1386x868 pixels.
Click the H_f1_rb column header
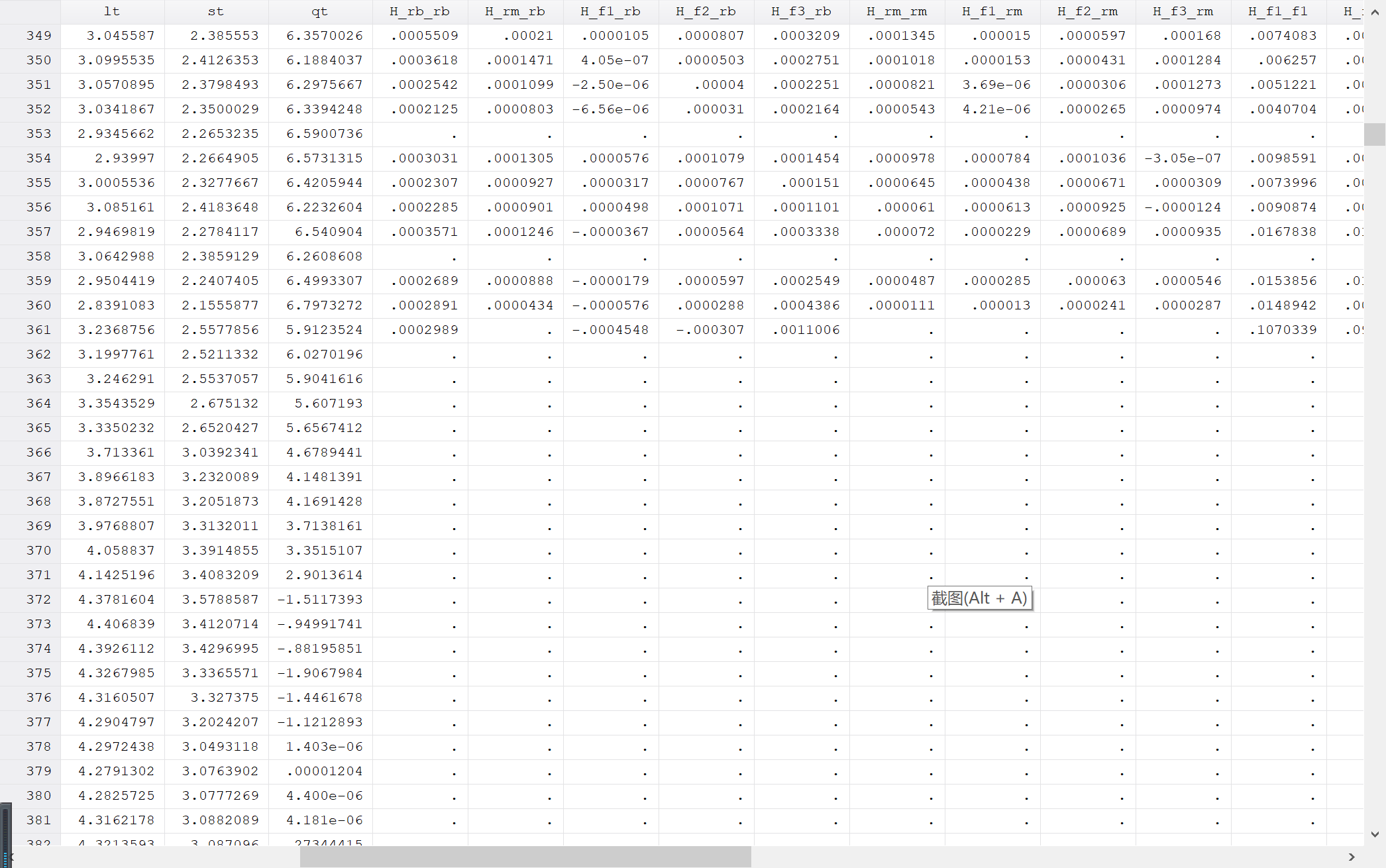pos(610,11)
